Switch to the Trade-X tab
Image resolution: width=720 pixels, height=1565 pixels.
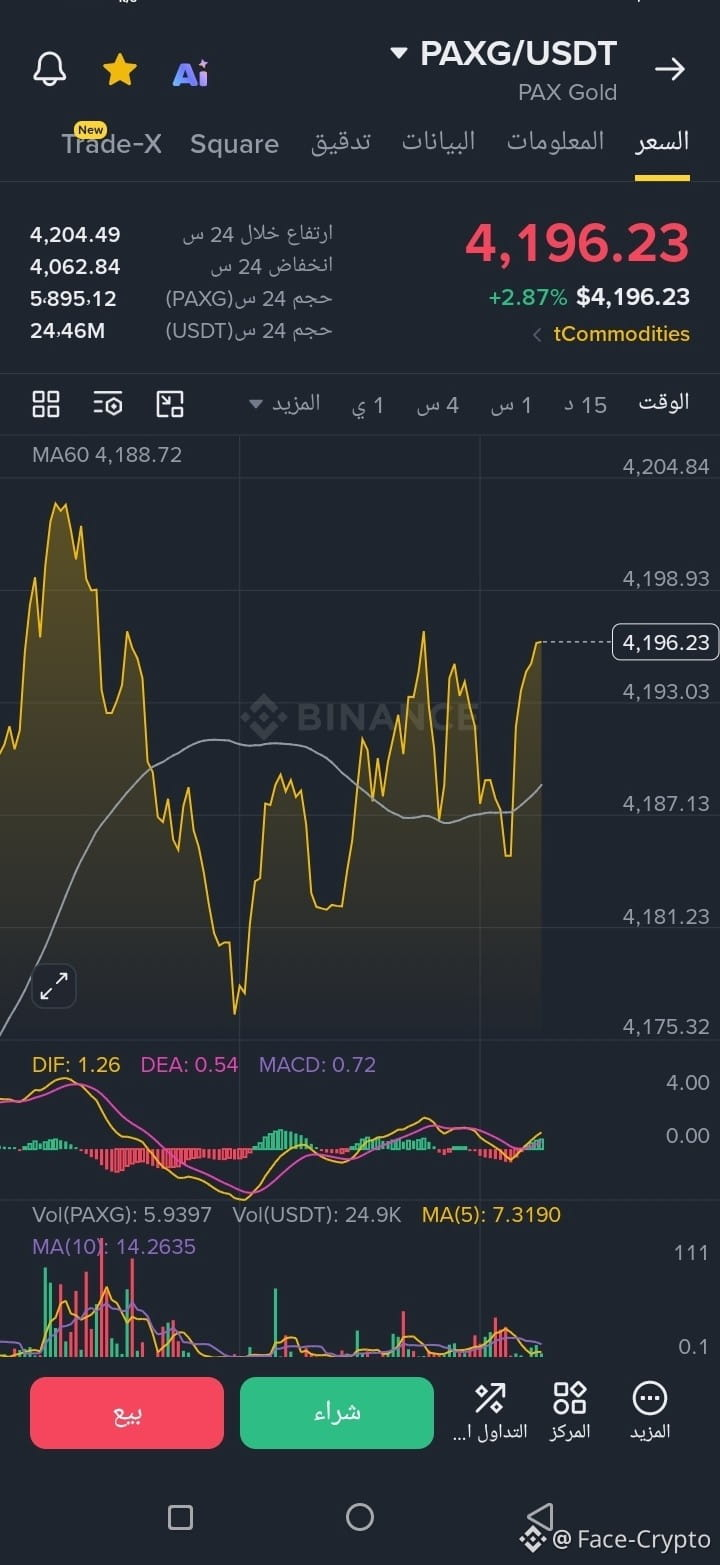click(x=111, y=143)
